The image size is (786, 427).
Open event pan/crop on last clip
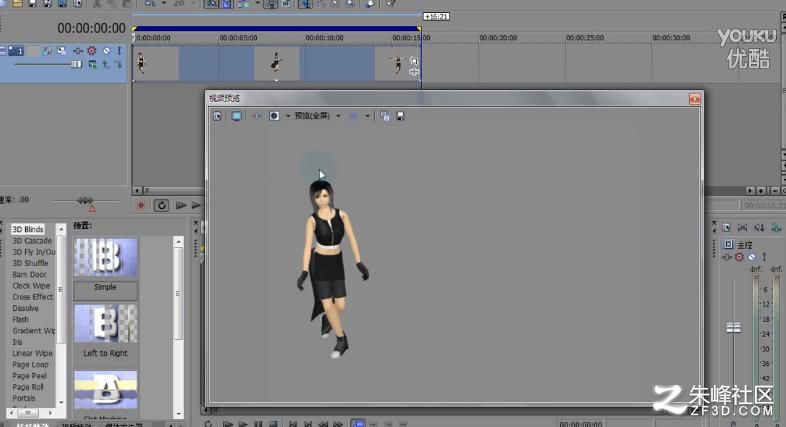pos(414,61)
